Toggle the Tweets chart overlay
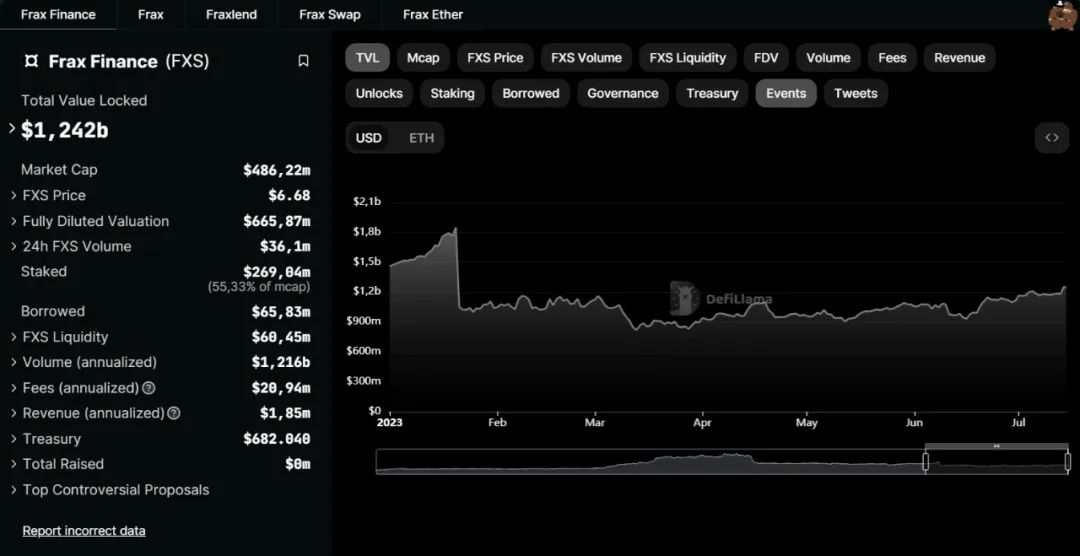This screenshot has height=556, width=1080. [855, 93]
